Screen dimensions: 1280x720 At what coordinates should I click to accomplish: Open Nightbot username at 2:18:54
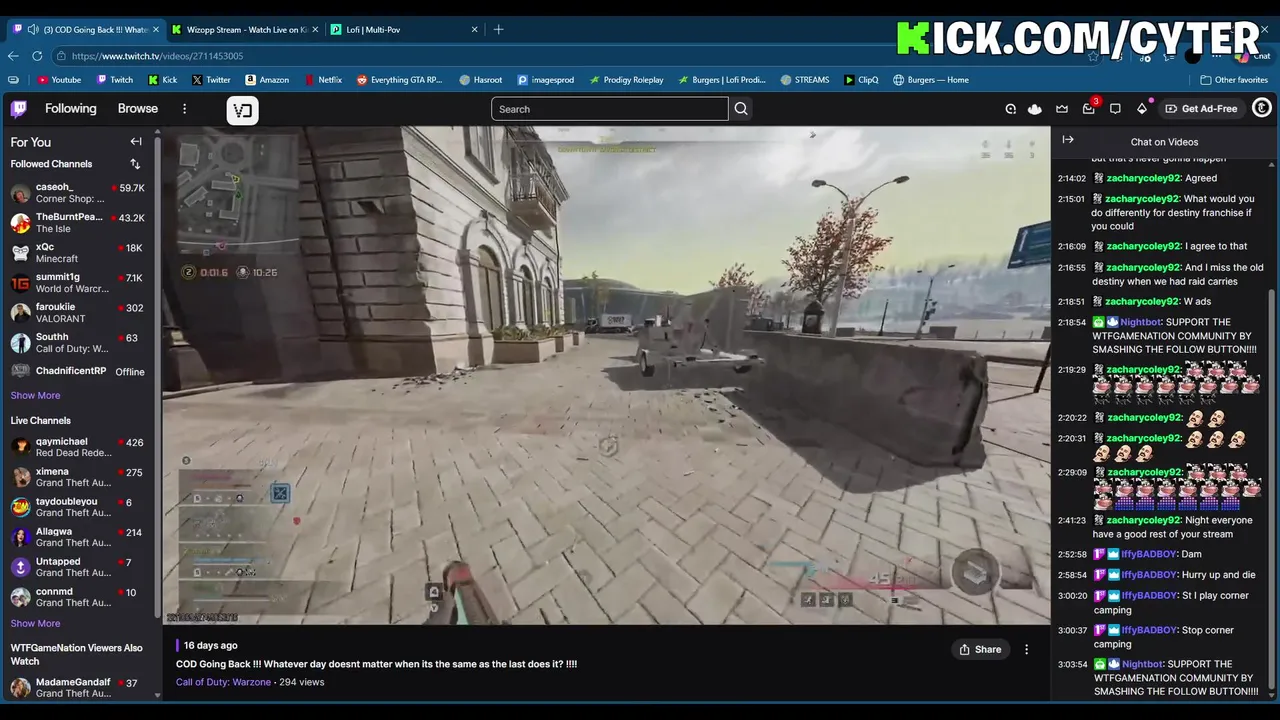click(1140, 322)
